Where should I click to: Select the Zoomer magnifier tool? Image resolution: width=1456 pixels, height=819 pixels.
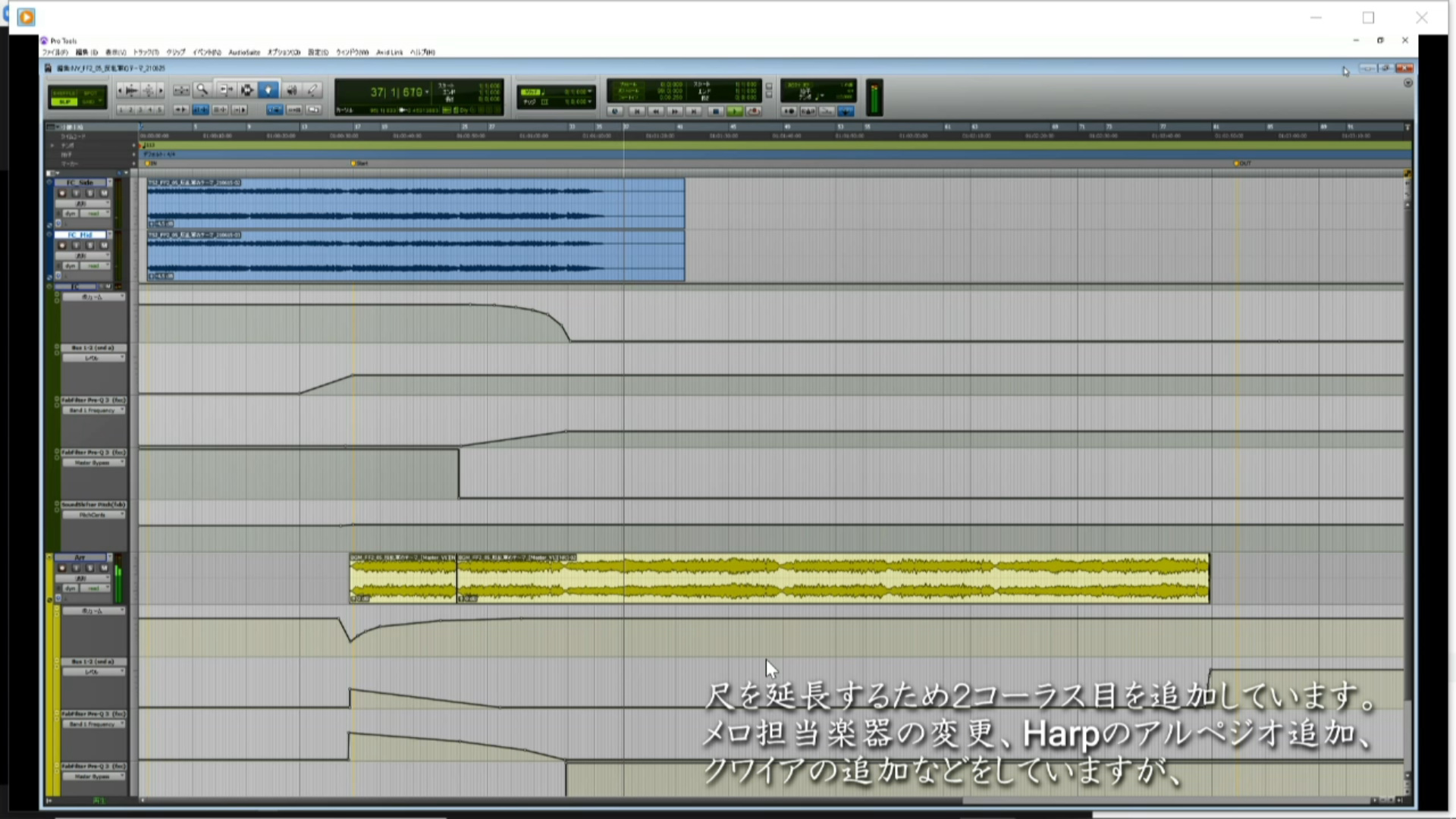[x=202, y=89]
